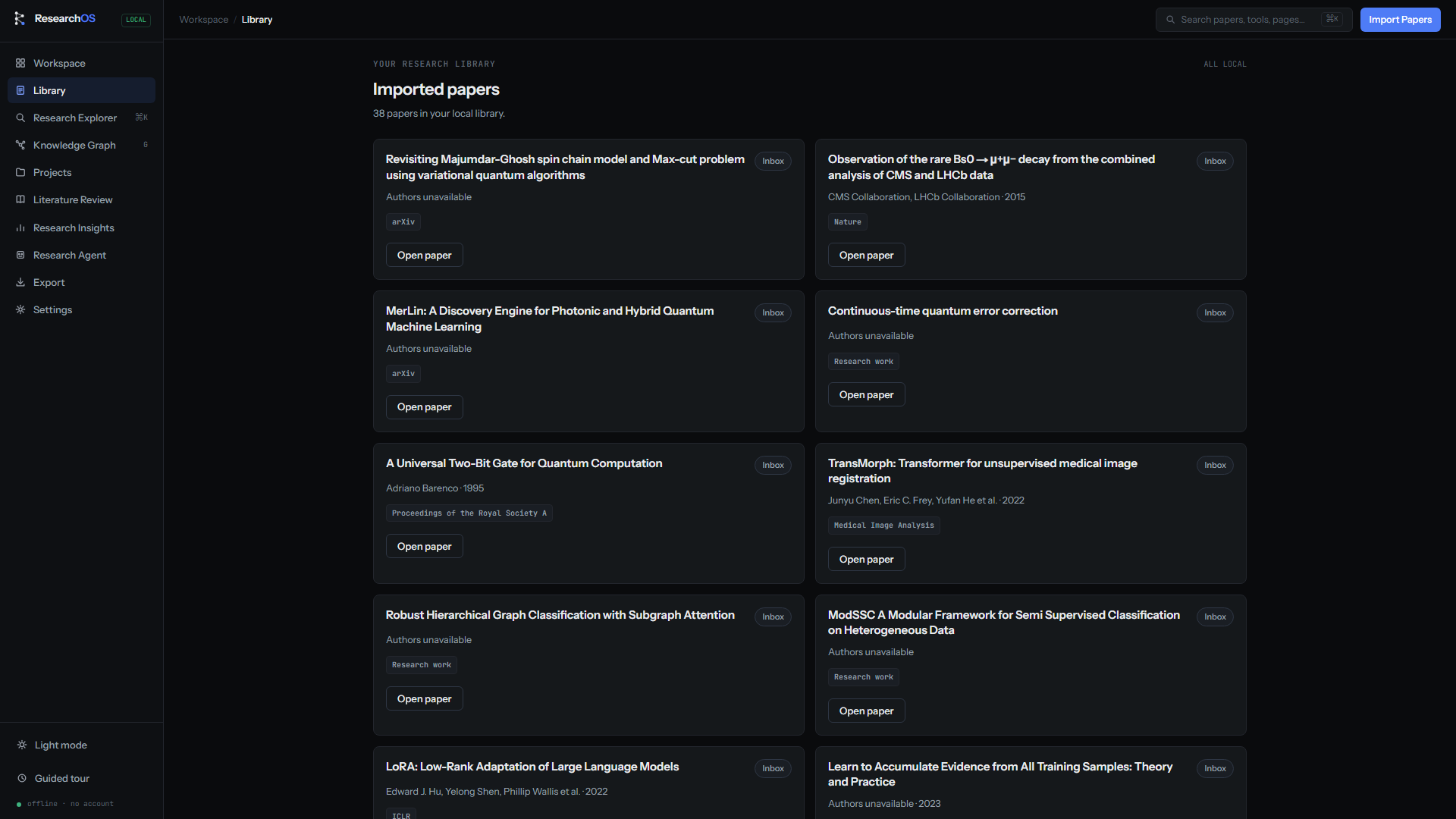1456x819 pixels.
Task: Open paper for Bs0 decay observation
Action: point(866,255)
